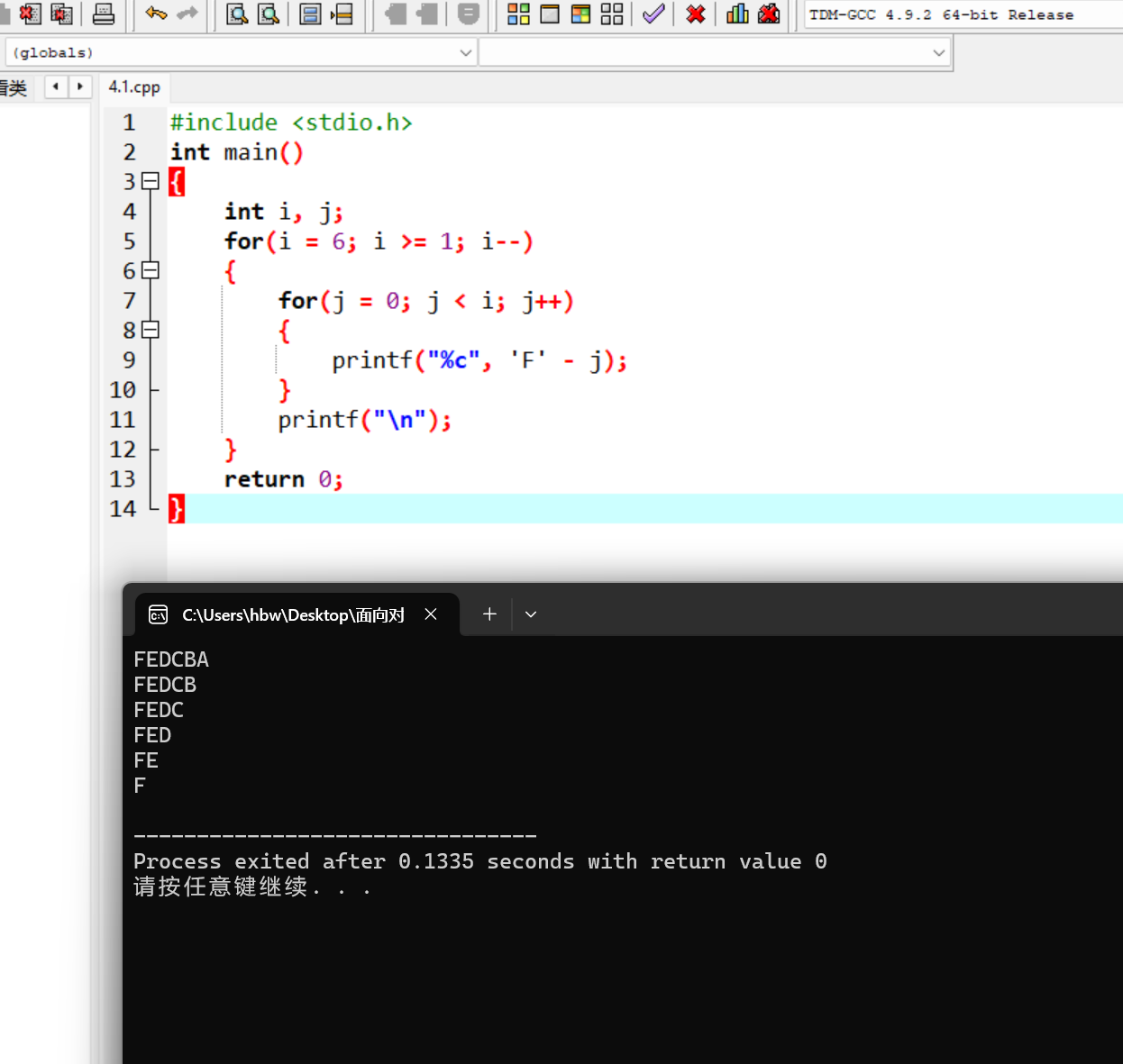The width and height of the screenshot is (1123, 1064).
Task: Open the bar chart profile analysis icon
Action: coord(737,14)
